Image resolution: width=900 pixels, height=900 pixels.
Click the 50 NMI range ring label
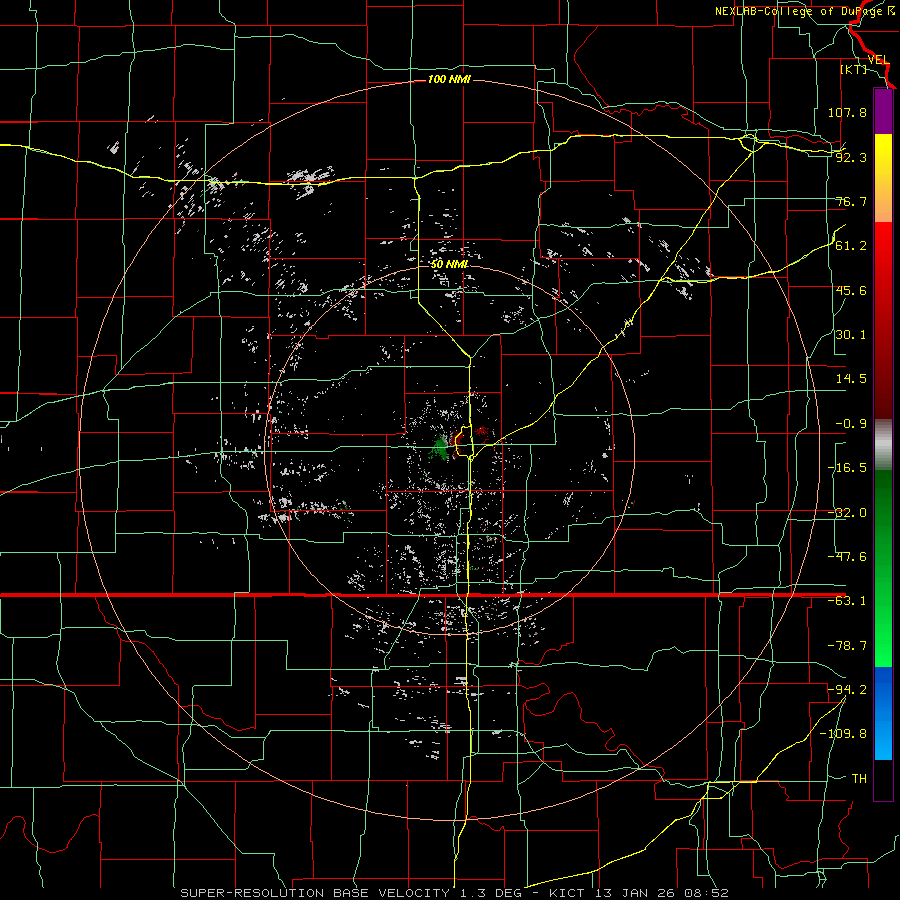(449, 265)
